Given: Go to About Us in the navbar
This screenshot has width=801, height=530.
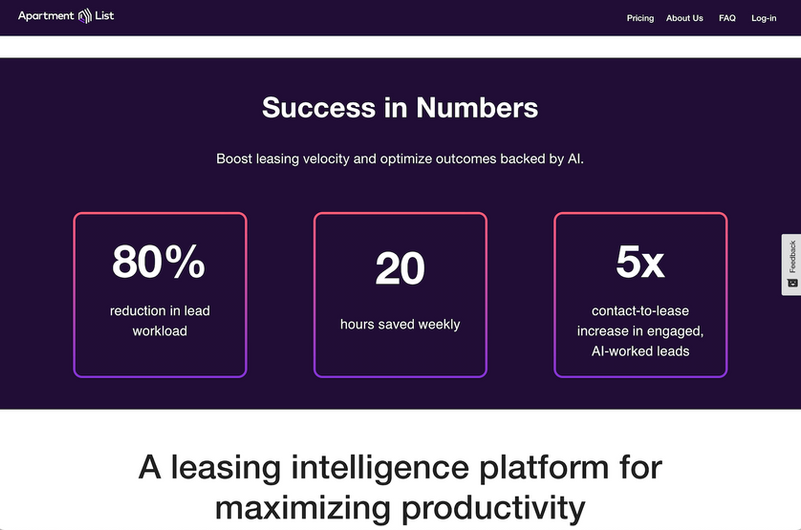Looking at the screenshot, I should tap(684, 18).
